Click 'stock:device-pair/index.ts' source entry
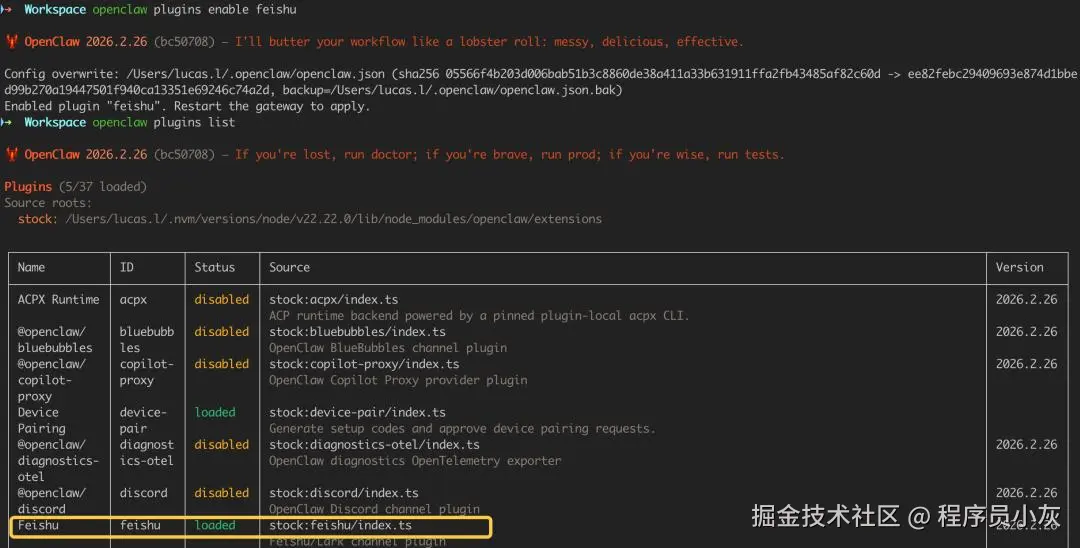Screen dimensions: 1080x548 click(357, 412)
